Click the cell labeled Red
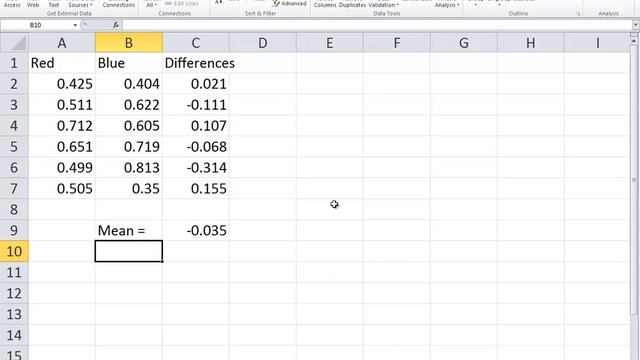Screen dimensions: 640x360 62,63
